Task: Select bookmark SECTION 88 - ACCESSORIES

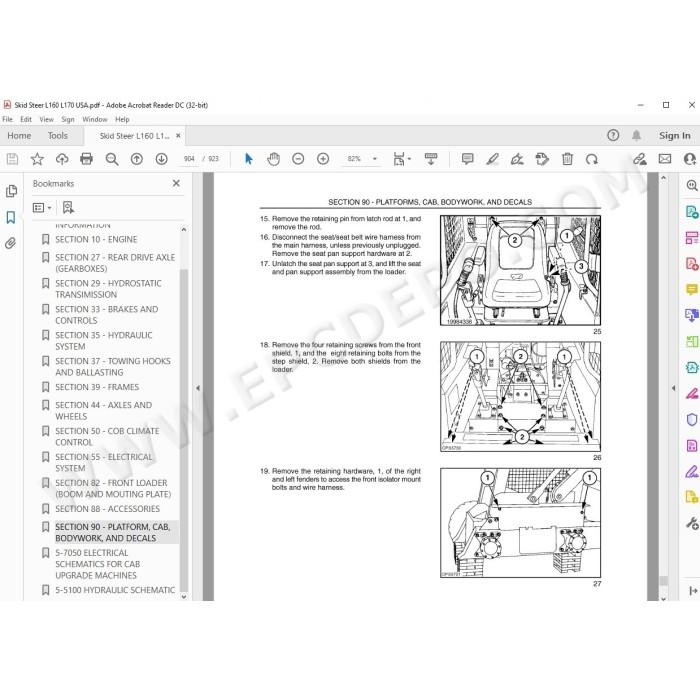Action: [x=107, y=509]
